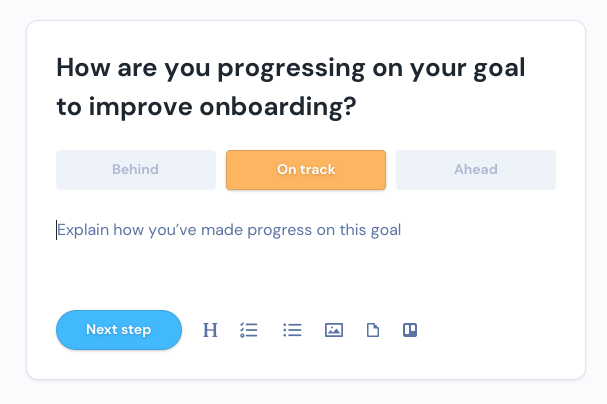
Task: Add a picture using the photo icon
Action: coord(334,330)
